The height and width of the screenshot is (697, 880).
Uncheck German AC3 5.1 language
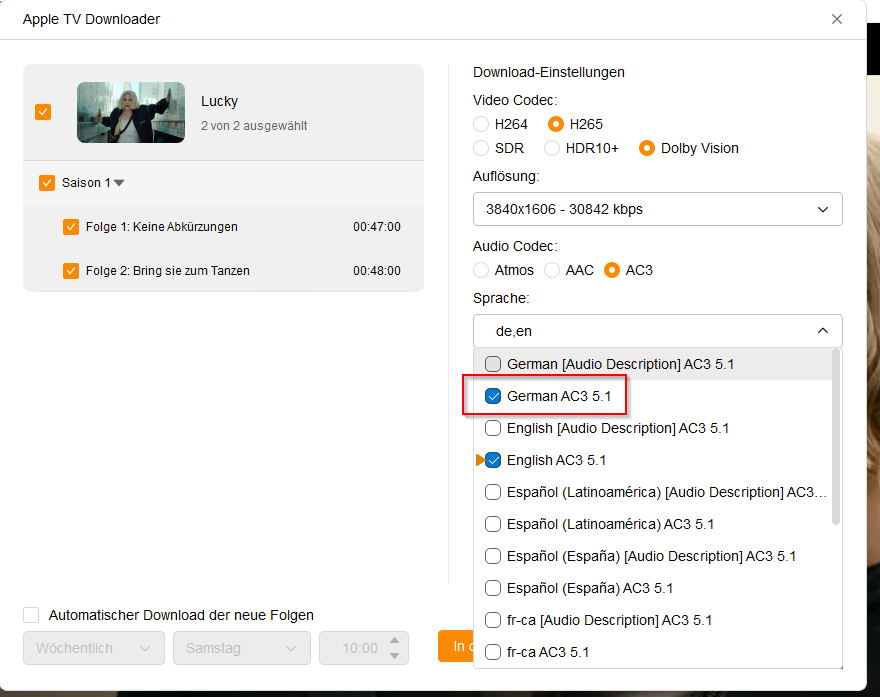493,396
